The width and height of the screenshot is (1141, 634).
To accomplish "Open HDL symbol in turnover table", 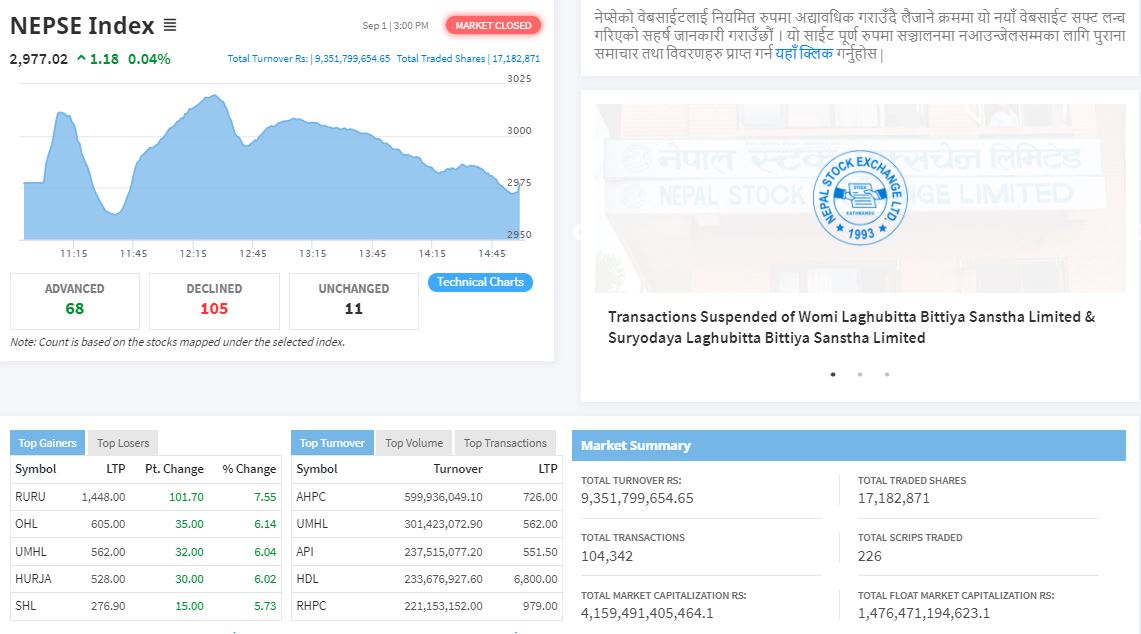I will coord(307,579).
